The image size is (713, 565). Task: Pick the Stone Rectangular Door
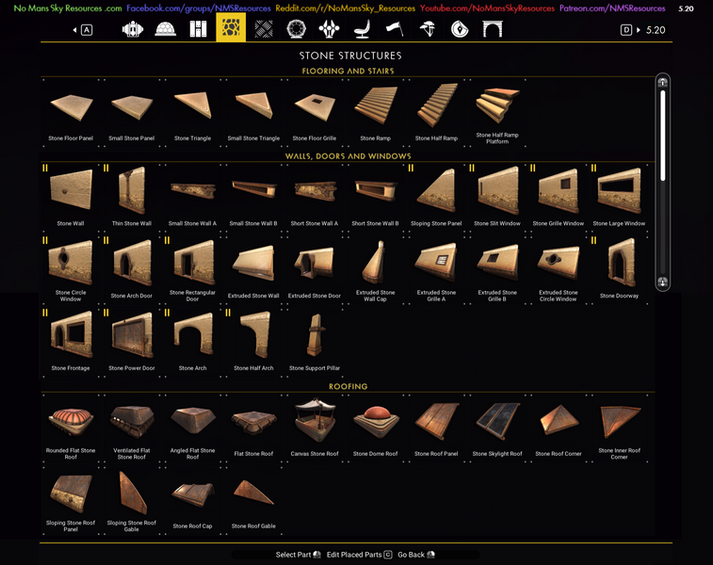coord(193,269)
